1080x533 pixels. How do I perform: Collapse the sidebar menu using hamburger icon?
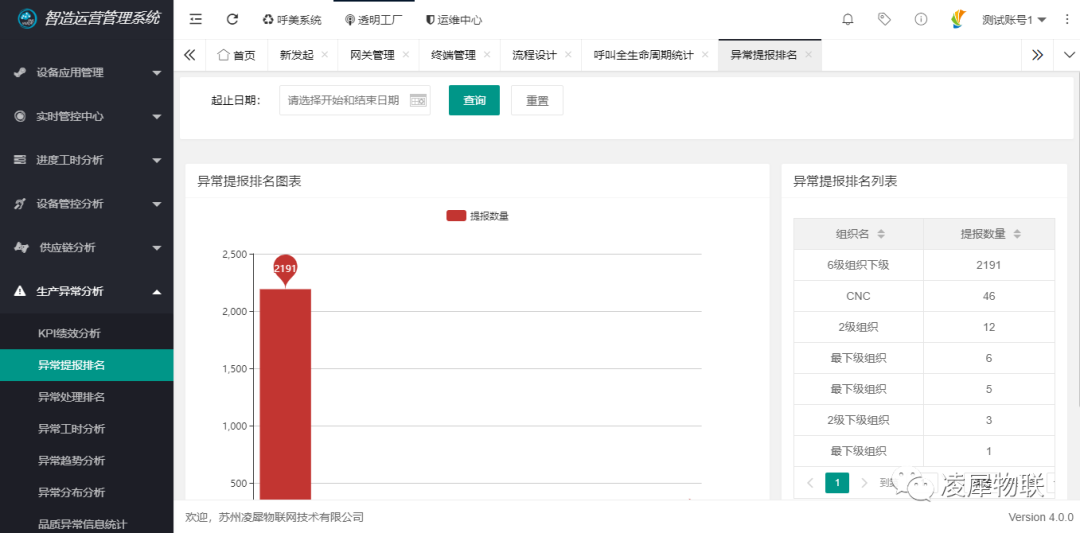pyautogui.click(x=196, y=19)
